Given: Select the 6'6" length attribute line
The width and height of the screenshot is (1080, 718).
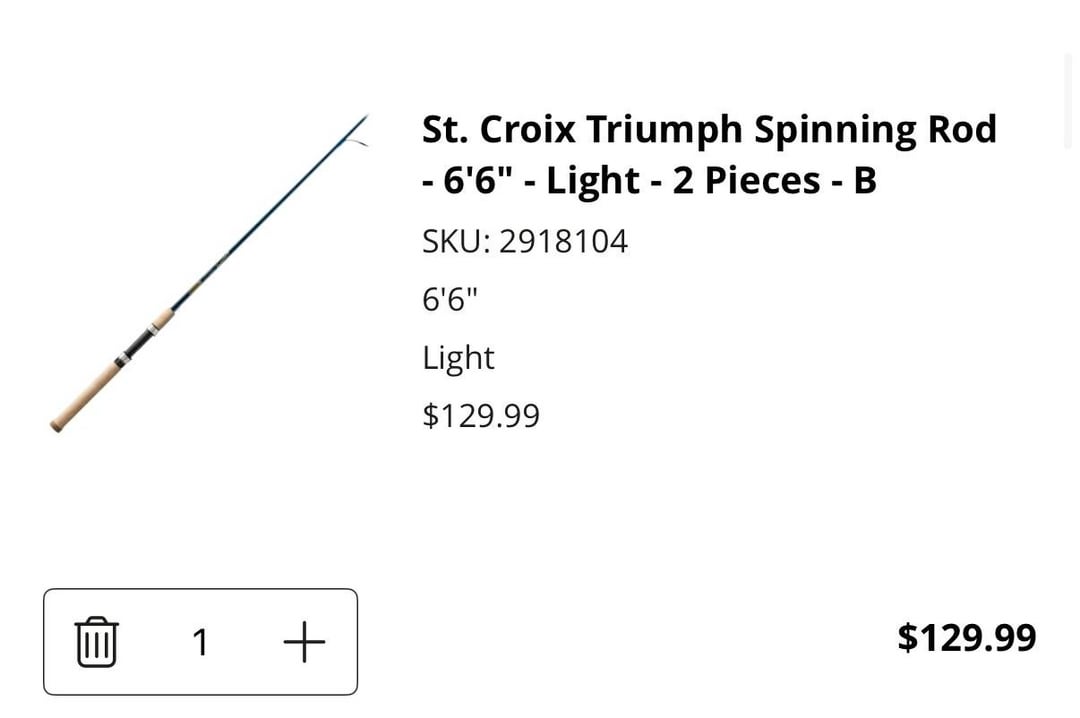Looking at the screenshot, I should tap(450, 299).
